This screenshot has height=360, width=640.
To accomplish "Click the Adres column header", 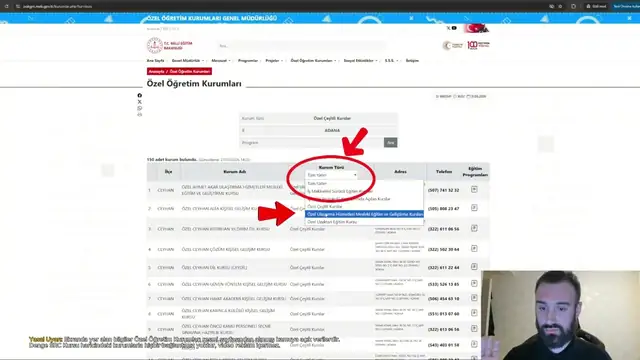I will (400, 172).
